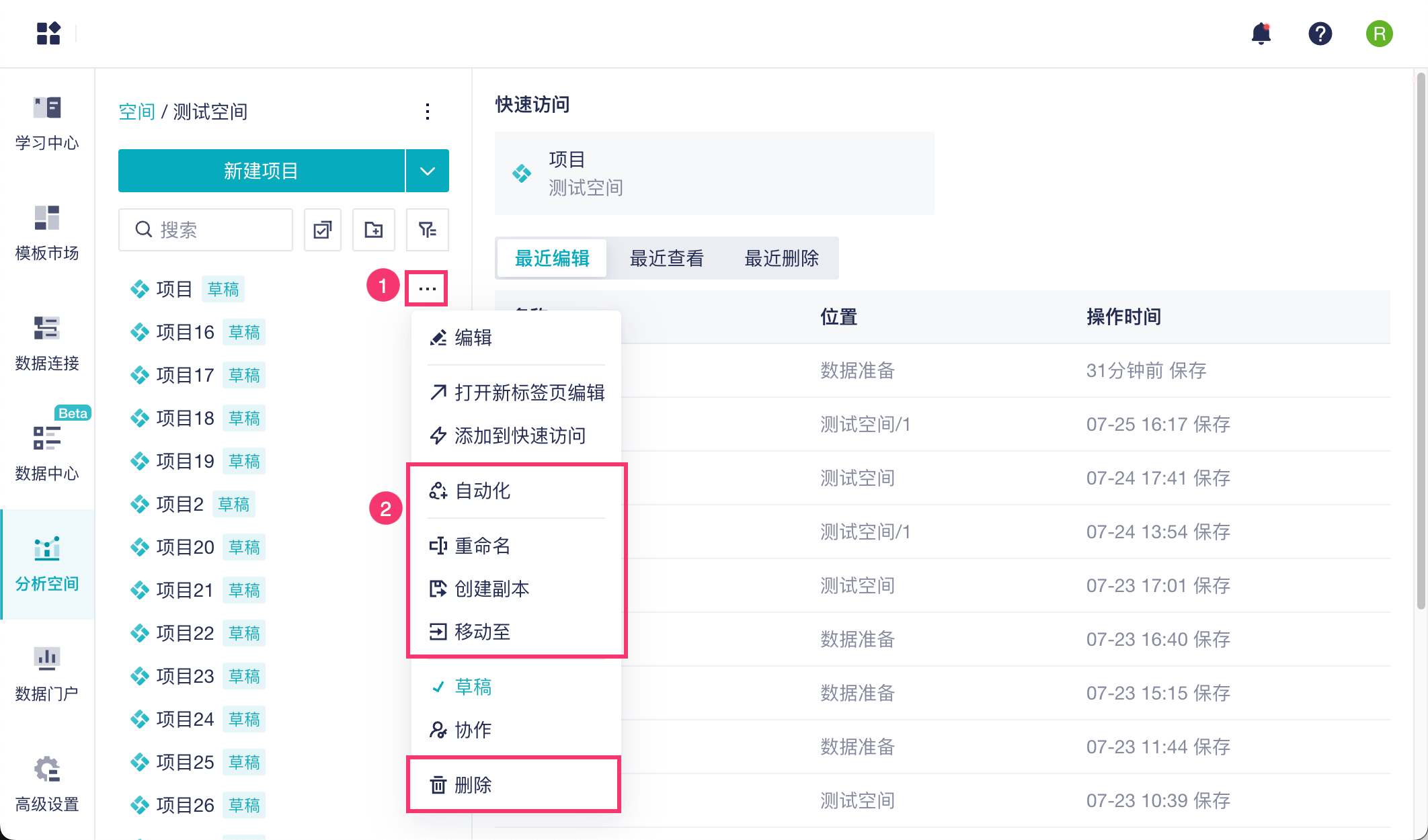
Task: Open the vertical three-dot space menu
Action: pyautogui.click(x=428, y=112)
